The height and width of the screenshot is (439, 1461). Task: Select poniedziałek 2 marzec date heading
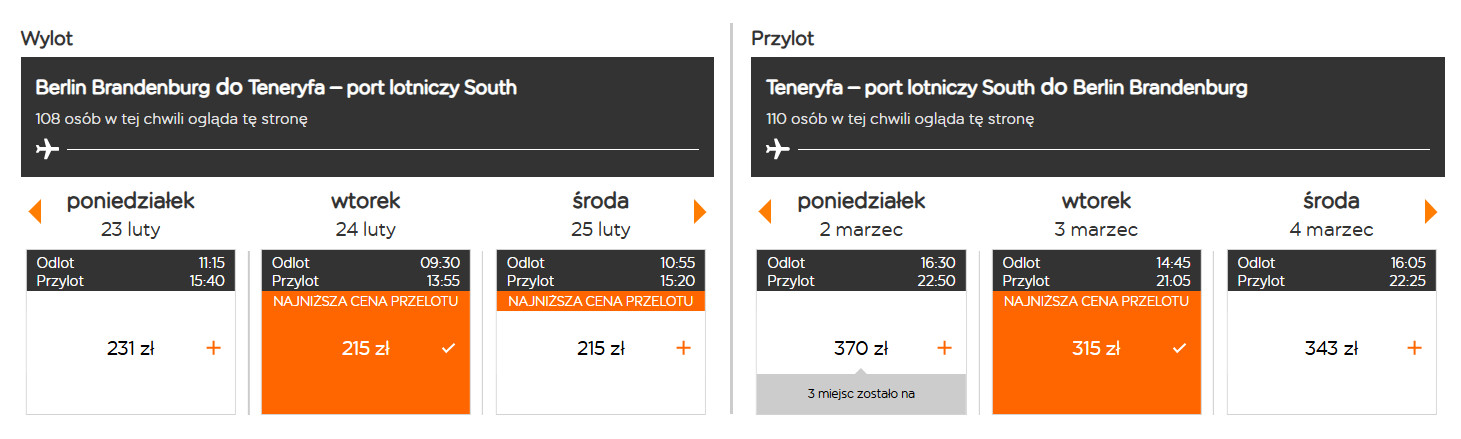pyautogui.click(x=861, y=213)
